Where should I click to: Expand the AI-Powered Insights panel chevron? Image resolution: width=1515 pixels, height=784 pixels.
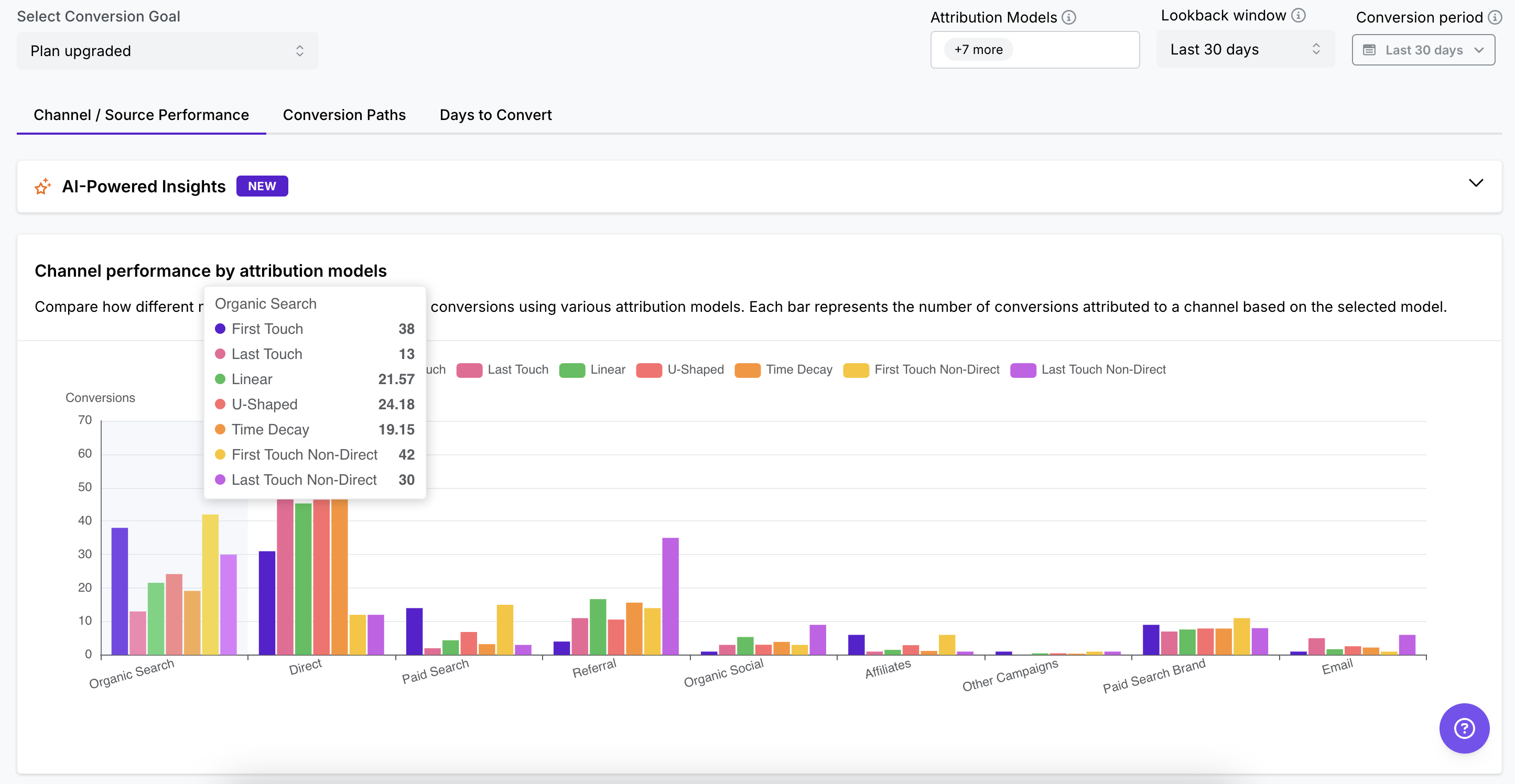pyautogui.click(x=1476, y=183)
